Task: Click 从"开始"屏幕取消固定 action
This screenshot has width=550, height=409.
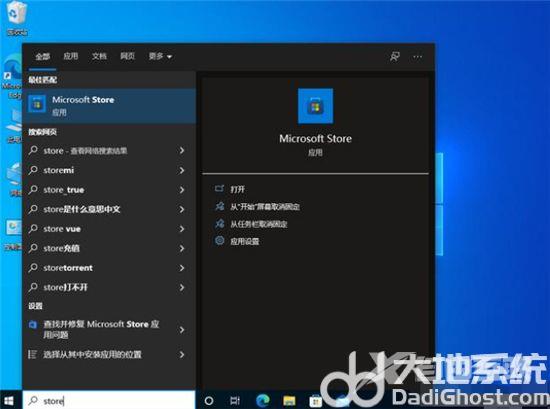Action: (x=265, y=207)
